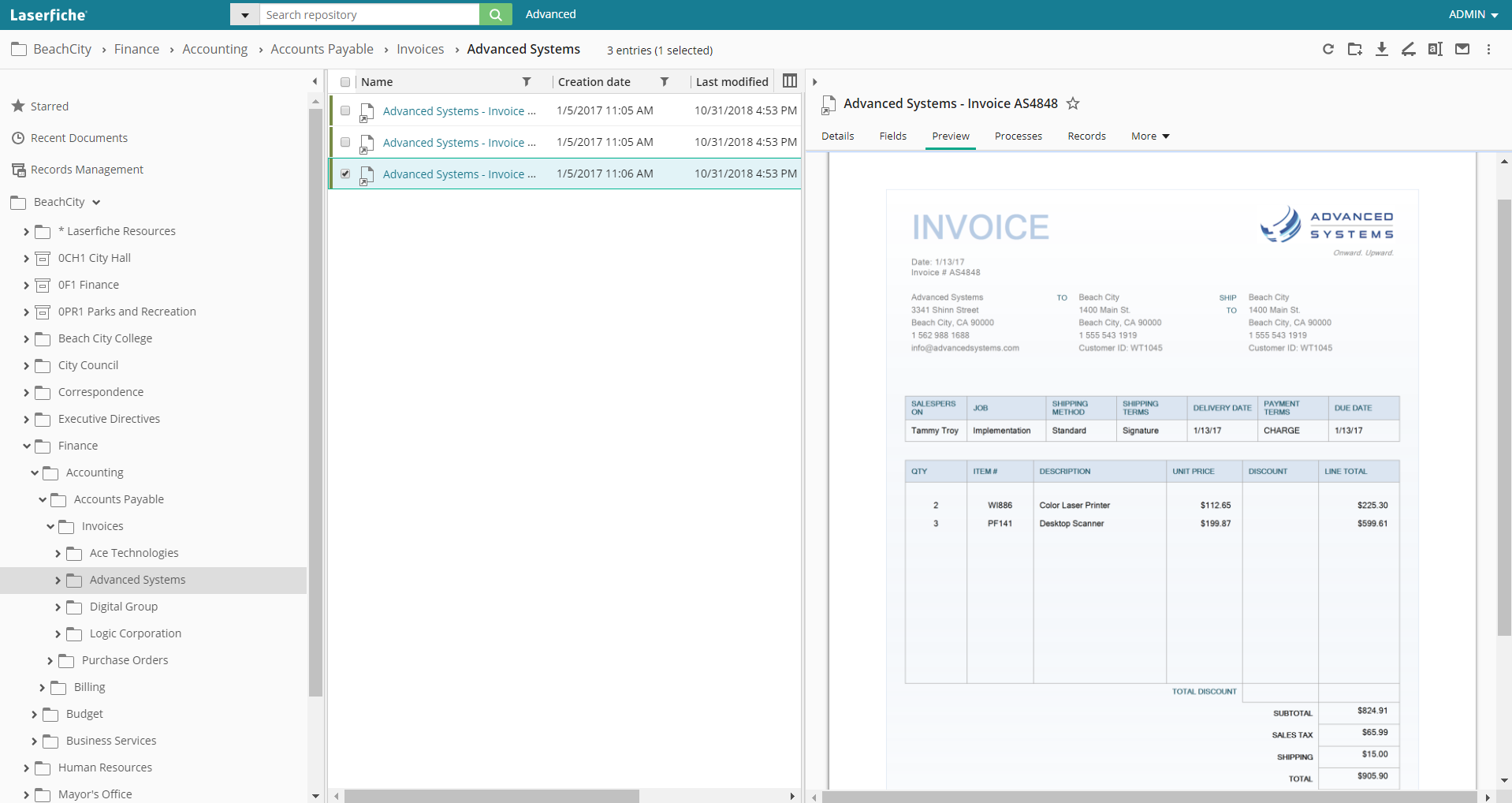Image resolution: width=1512 pixels, height=803 pixels.
Task: Open the New Folder creation icon
Action: 1356,49
